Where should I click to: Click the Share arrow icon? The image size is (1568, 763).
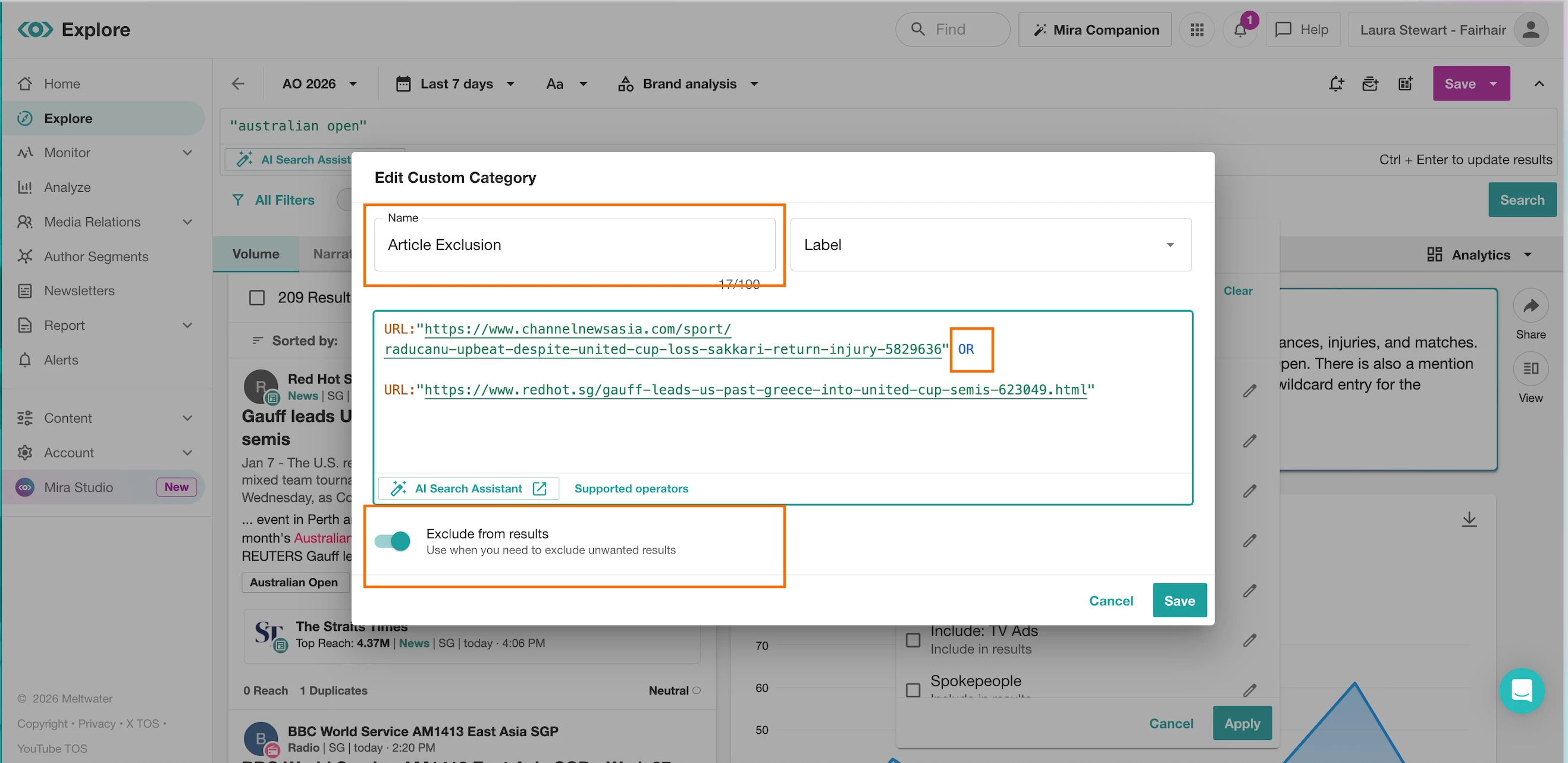[x=1531, y=307]
